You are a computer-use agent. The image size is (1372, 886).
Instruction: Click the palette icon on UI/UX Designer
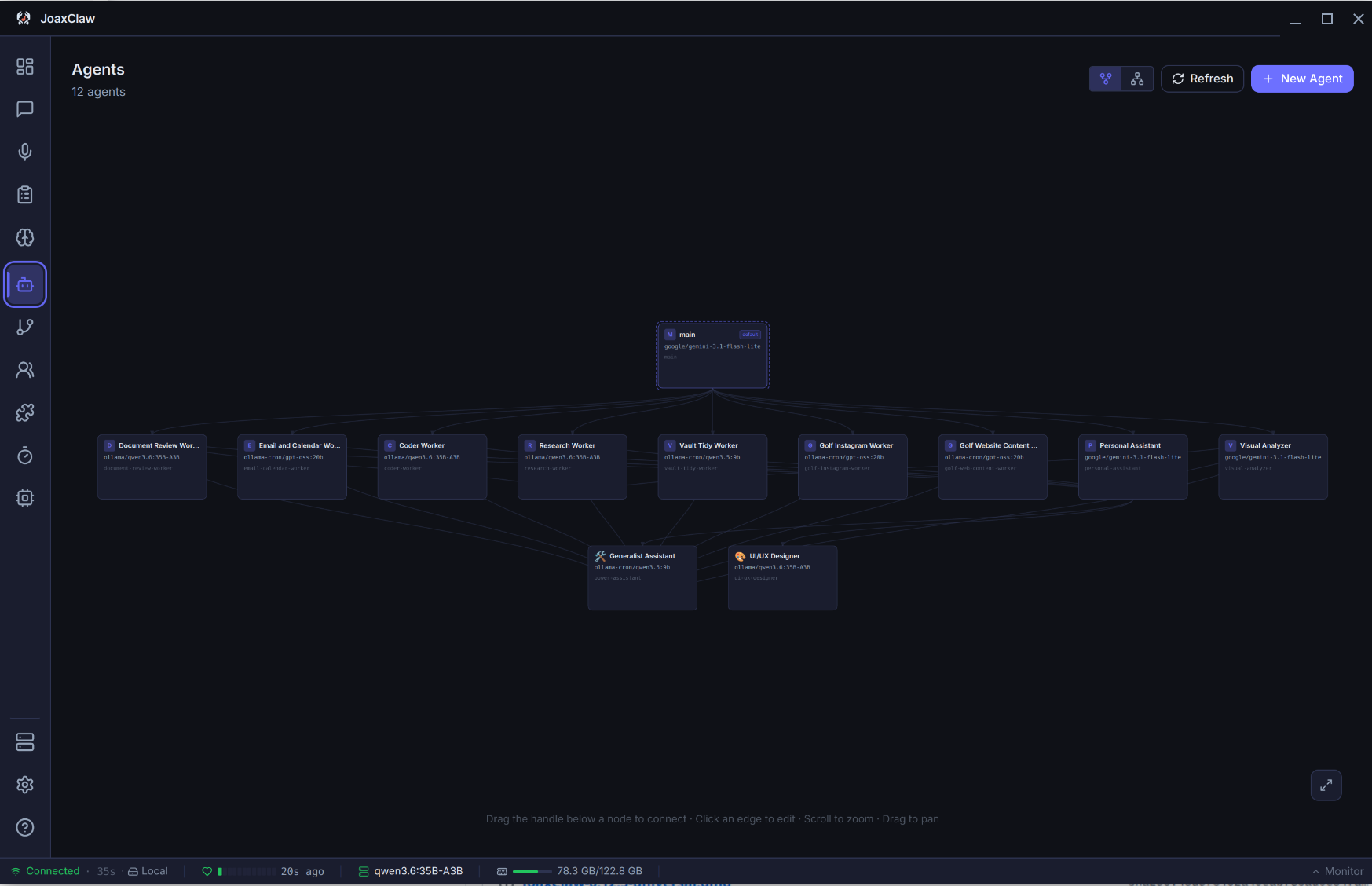[740, 556]
